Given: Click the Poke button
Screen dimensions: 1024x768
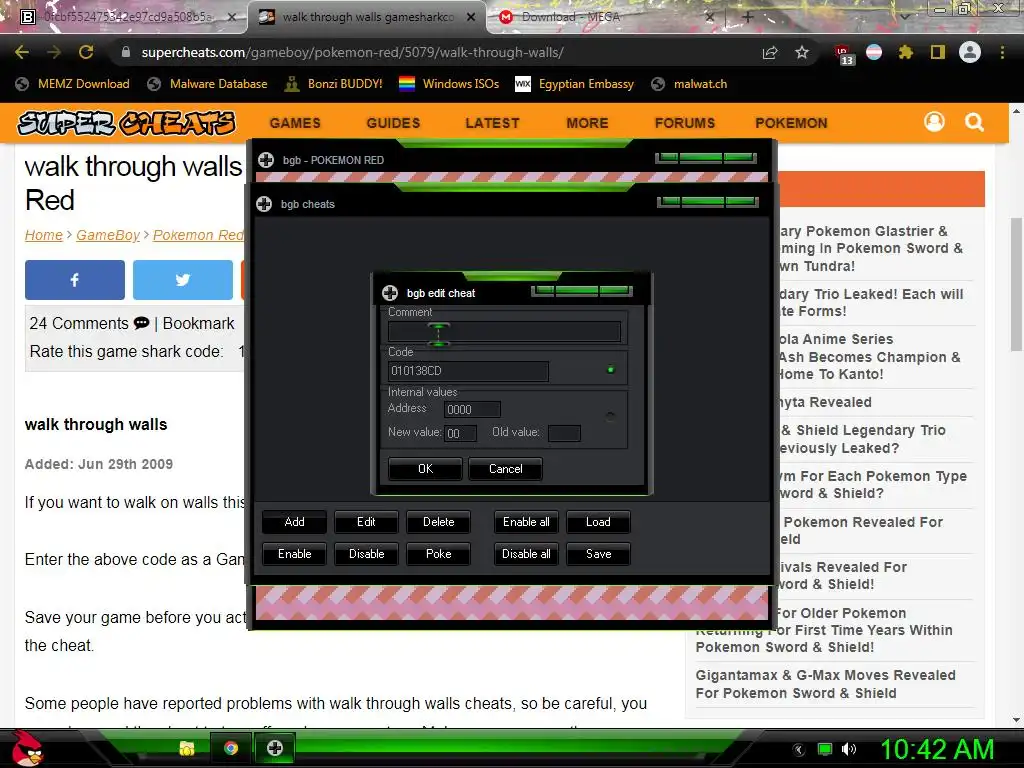Looking at the screenshot, I should click(x=438, y=554).
